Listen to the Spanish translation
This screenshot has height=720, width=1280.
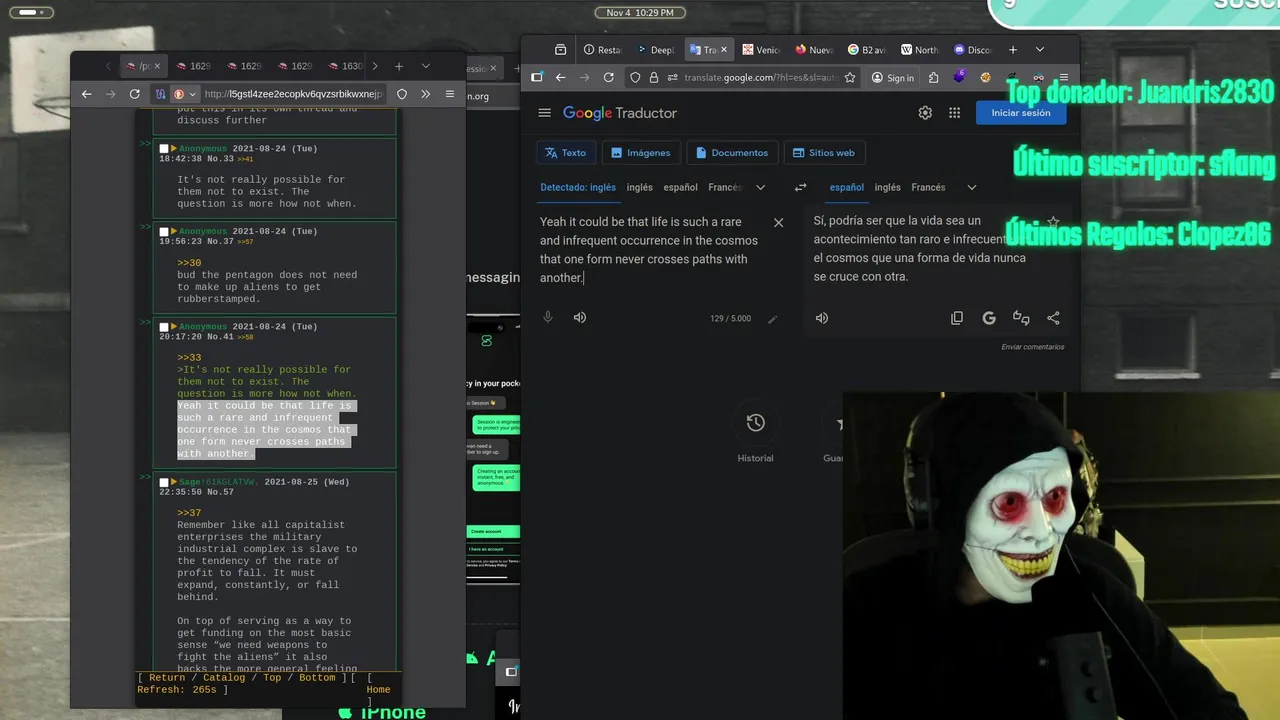point(822,318)
